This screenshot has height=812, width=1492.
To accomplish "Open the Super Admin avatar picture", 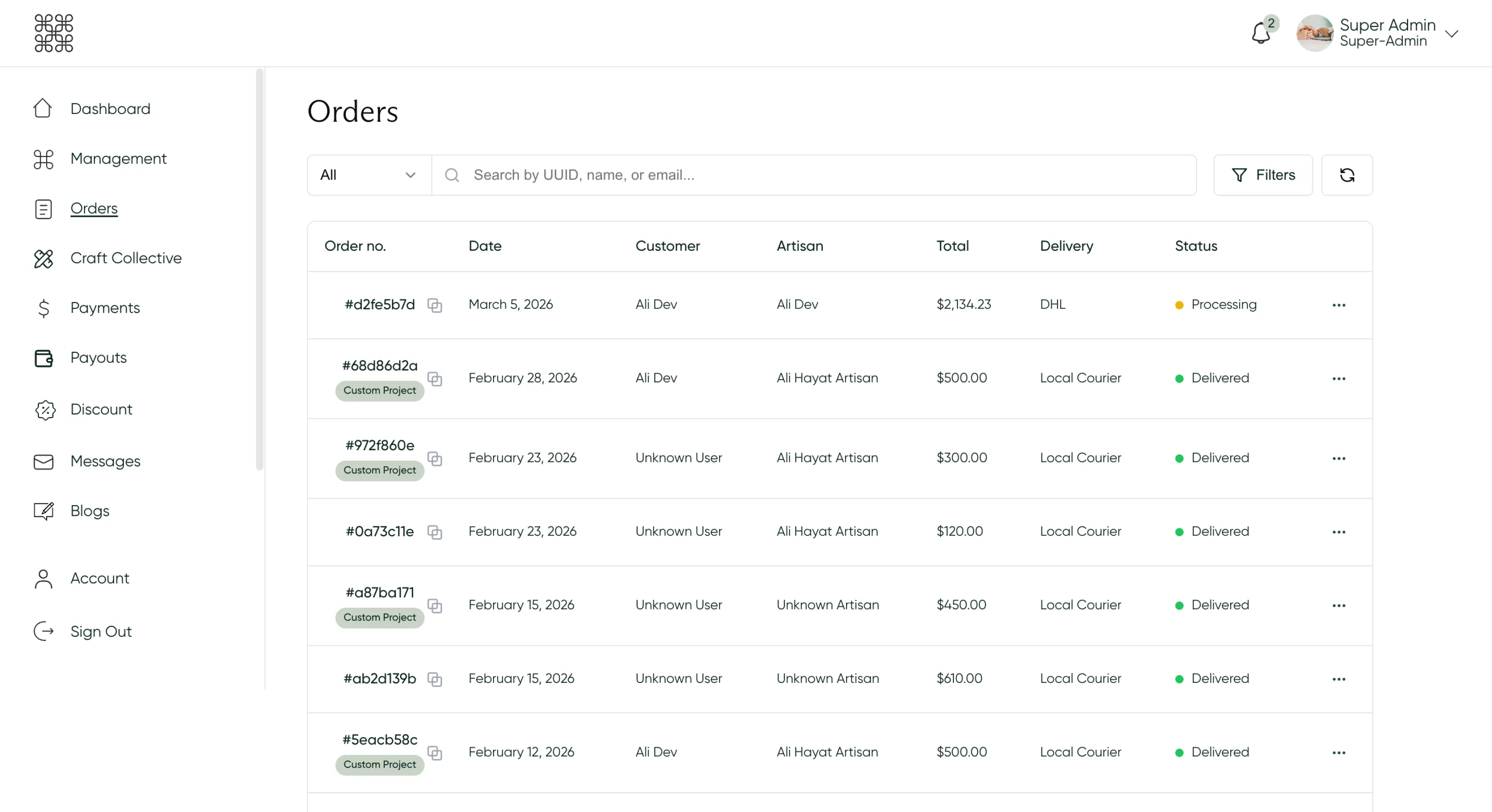I will click(1314, 33).
